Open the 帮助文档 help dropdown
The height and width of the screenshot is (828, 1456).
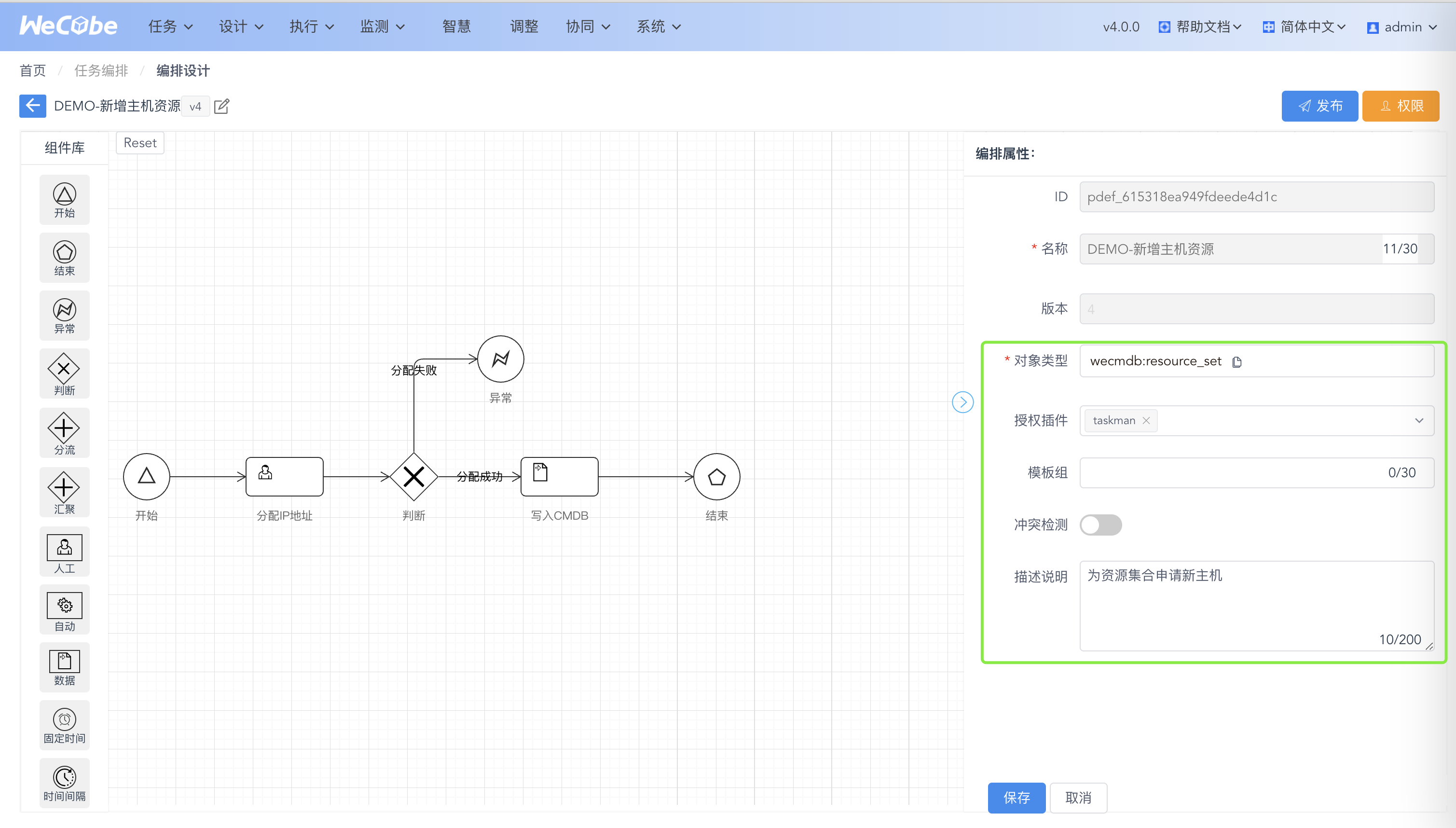pos(1200,27)
